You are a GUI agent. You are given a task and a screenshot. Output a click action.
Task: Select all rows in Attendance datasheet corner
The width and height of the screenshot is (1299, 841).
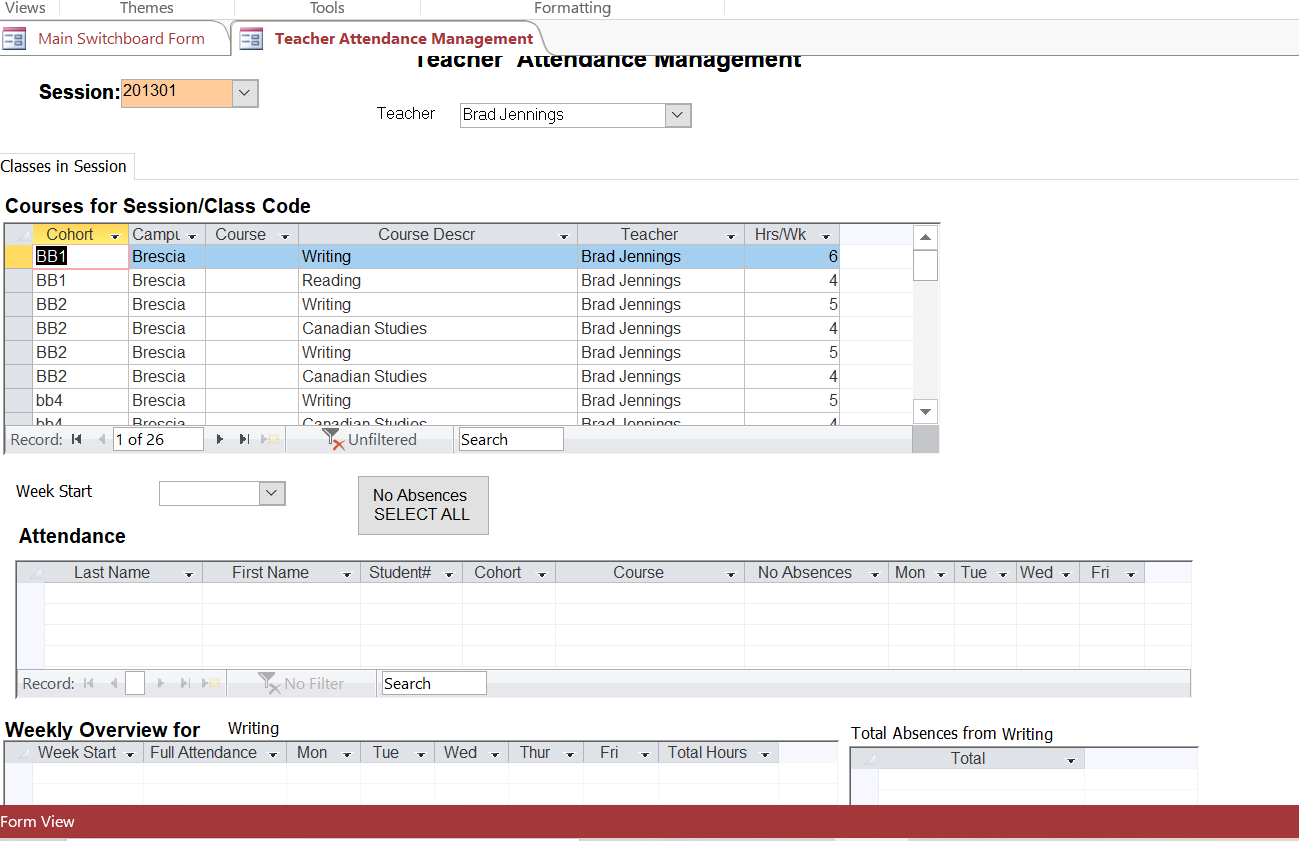click(30, 573)
